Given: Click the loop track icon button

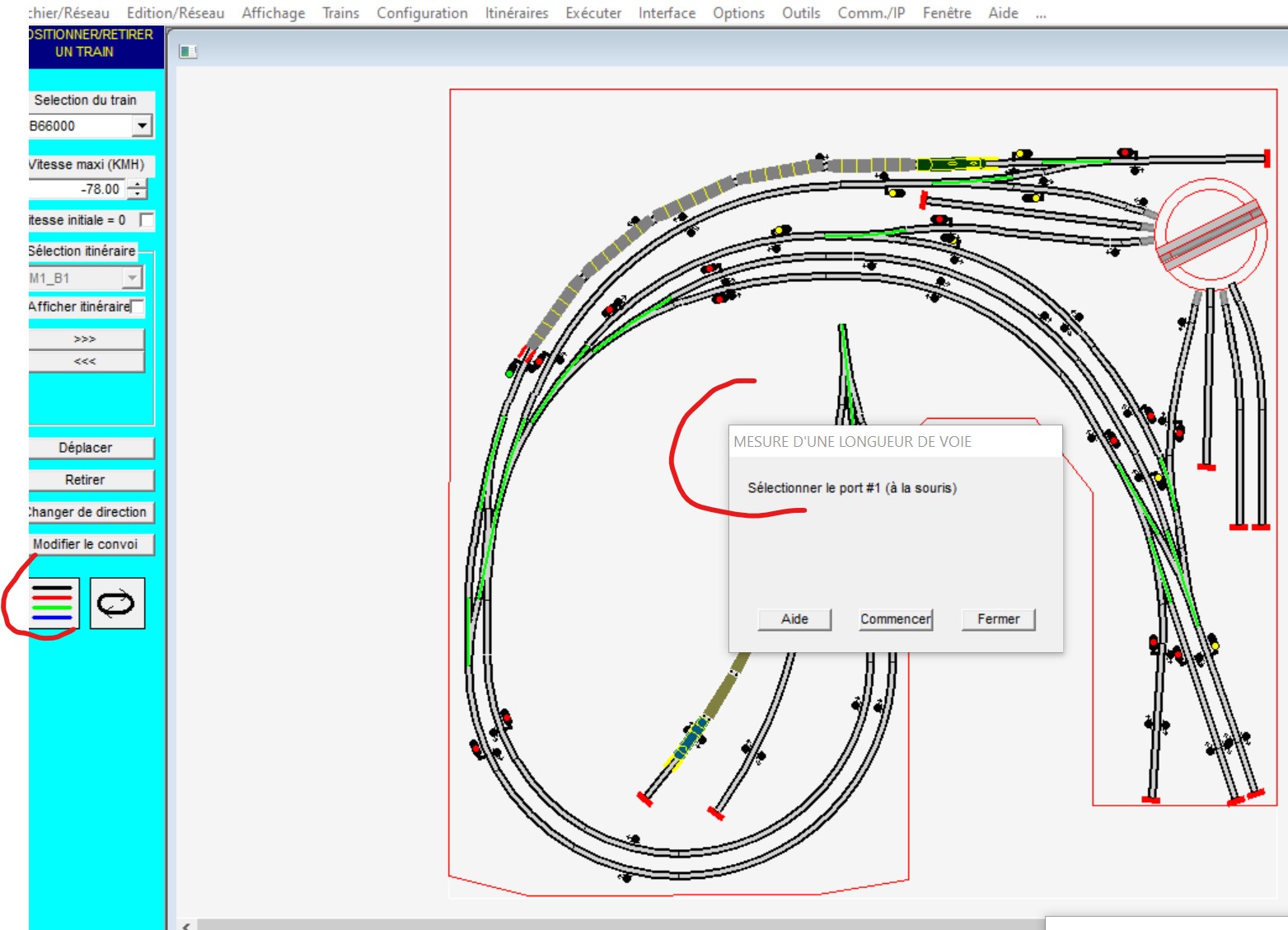Looking at the screenshot, I should click(x=117, y=604).
